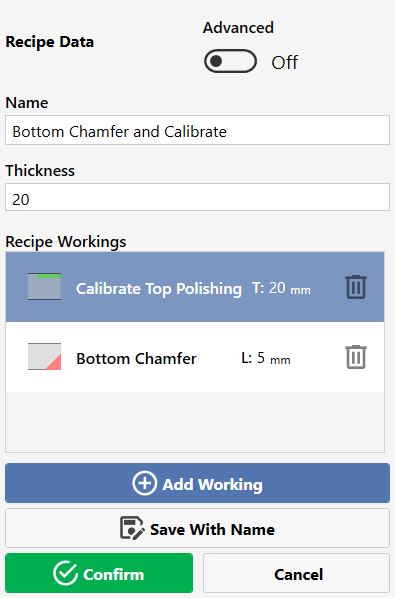Click the Calibrate Top Polishing thumbnail icon

[x=44, y=286]
